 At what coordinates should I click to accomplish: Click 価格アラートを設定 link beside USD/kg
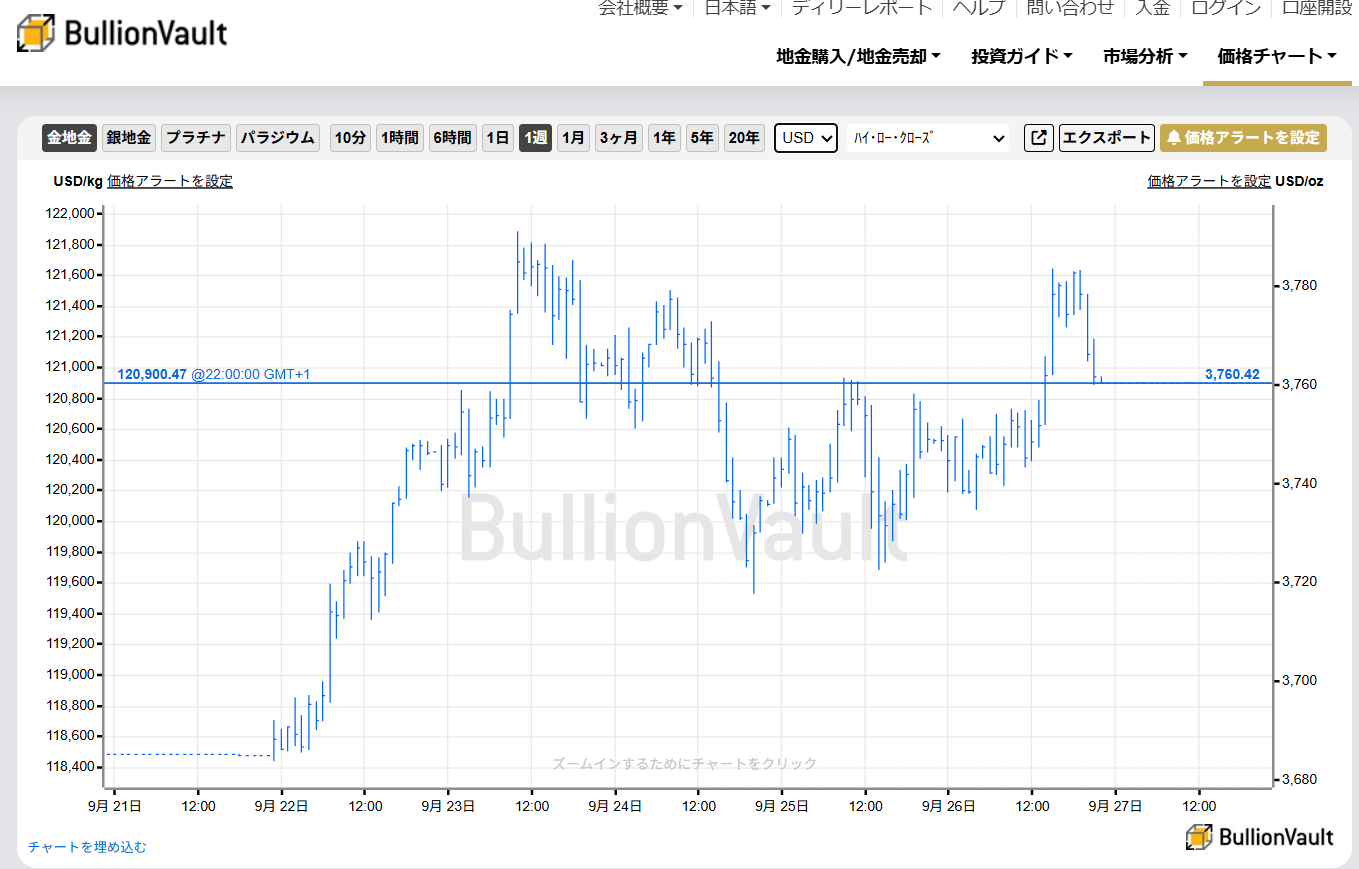point(170,181)
